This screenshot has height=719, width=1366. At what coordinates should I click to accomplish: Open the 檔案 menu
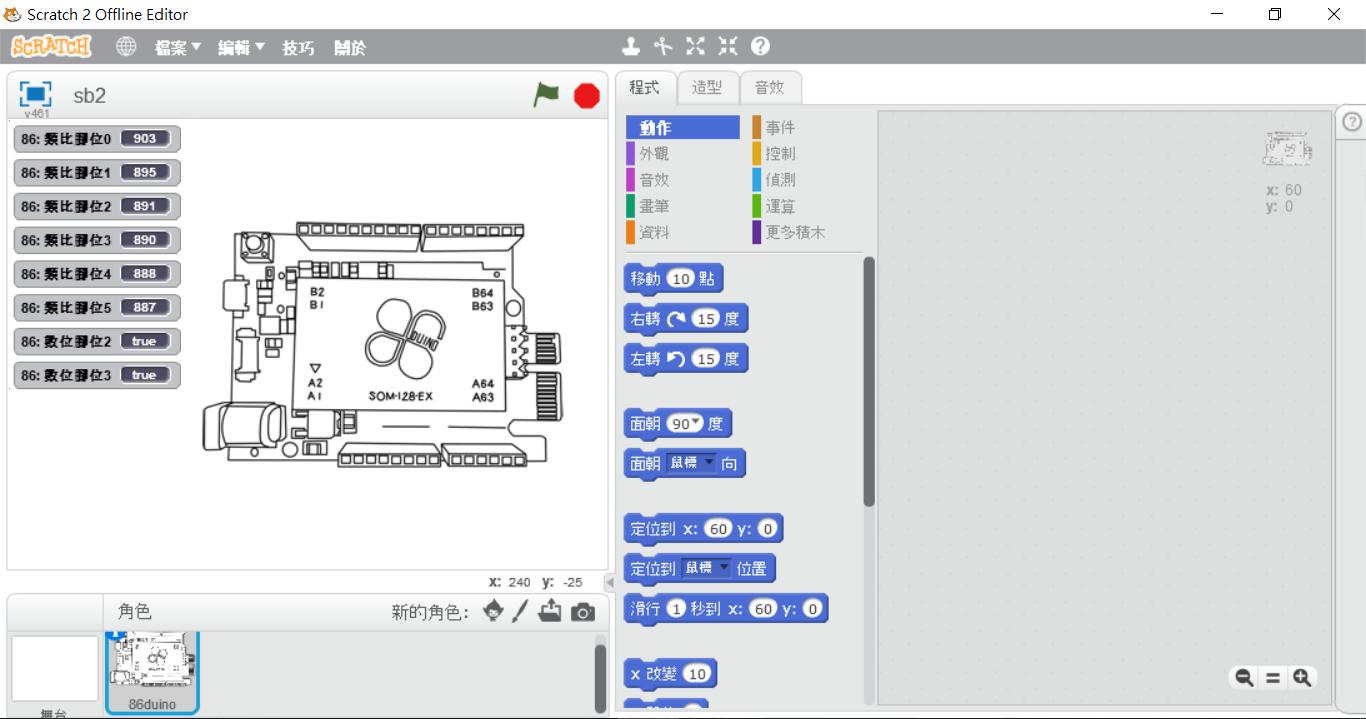pyautogui.click(x=177, y=47)
